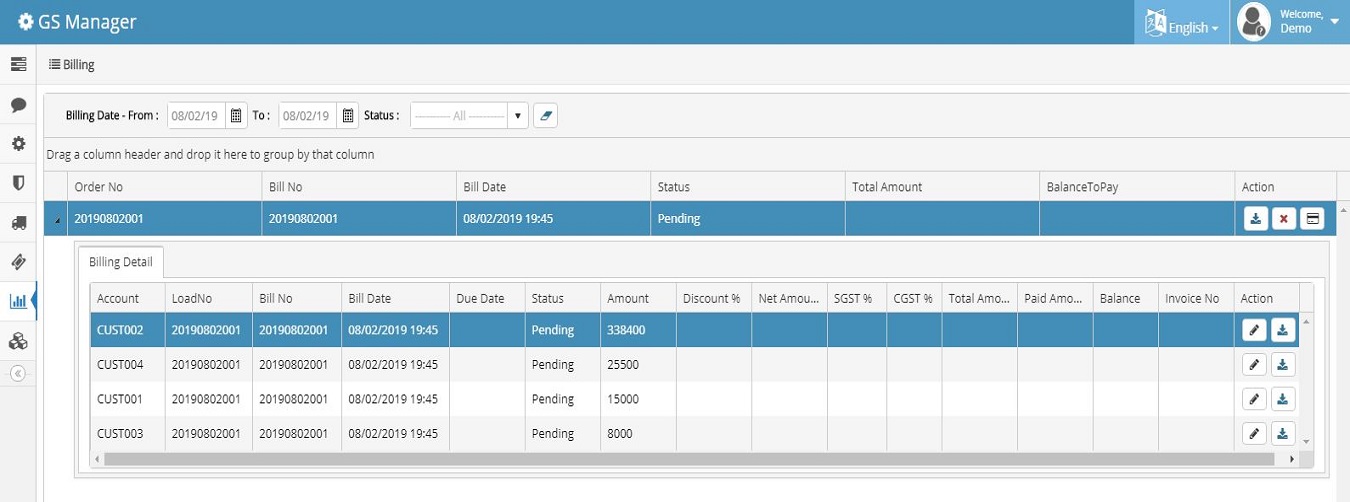Click the amount value 8000
The width and height of the screenshot is (1350, 502).
tap(620, 434)
